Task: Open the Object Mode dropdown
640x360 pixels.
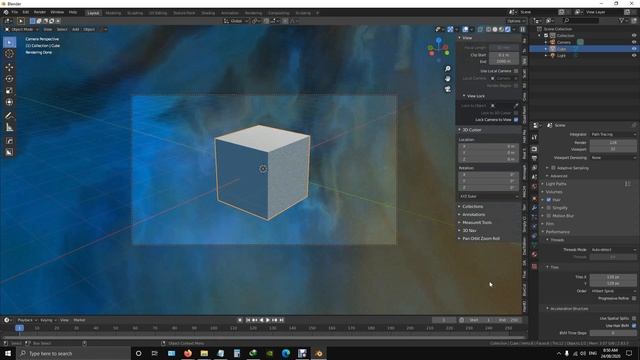Action: [22, 29]
